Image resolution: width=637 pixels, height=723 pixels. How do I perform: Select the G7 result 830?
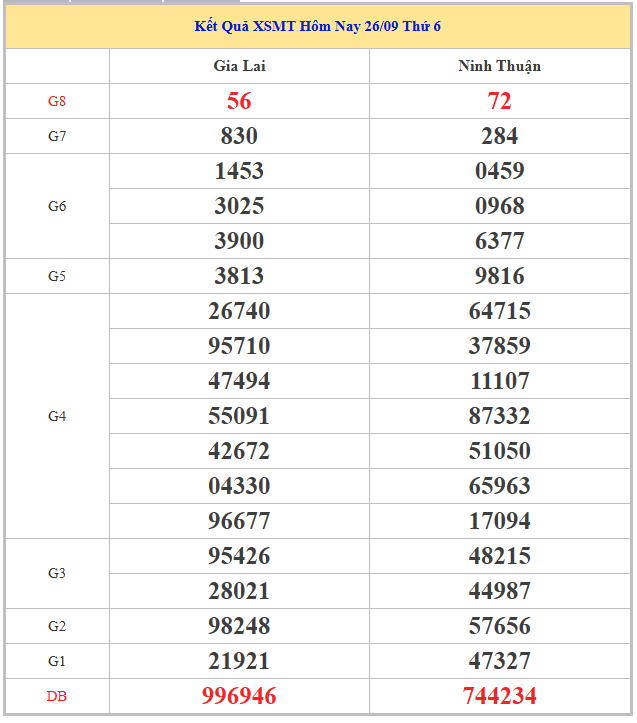click(x=239, y=136)
